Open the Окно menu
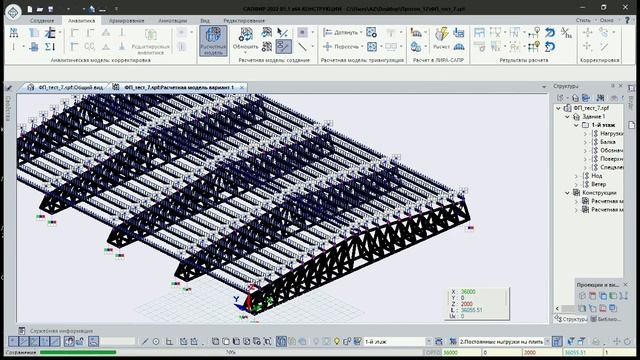Screen dimensions: 640x360 click(607, 20)
